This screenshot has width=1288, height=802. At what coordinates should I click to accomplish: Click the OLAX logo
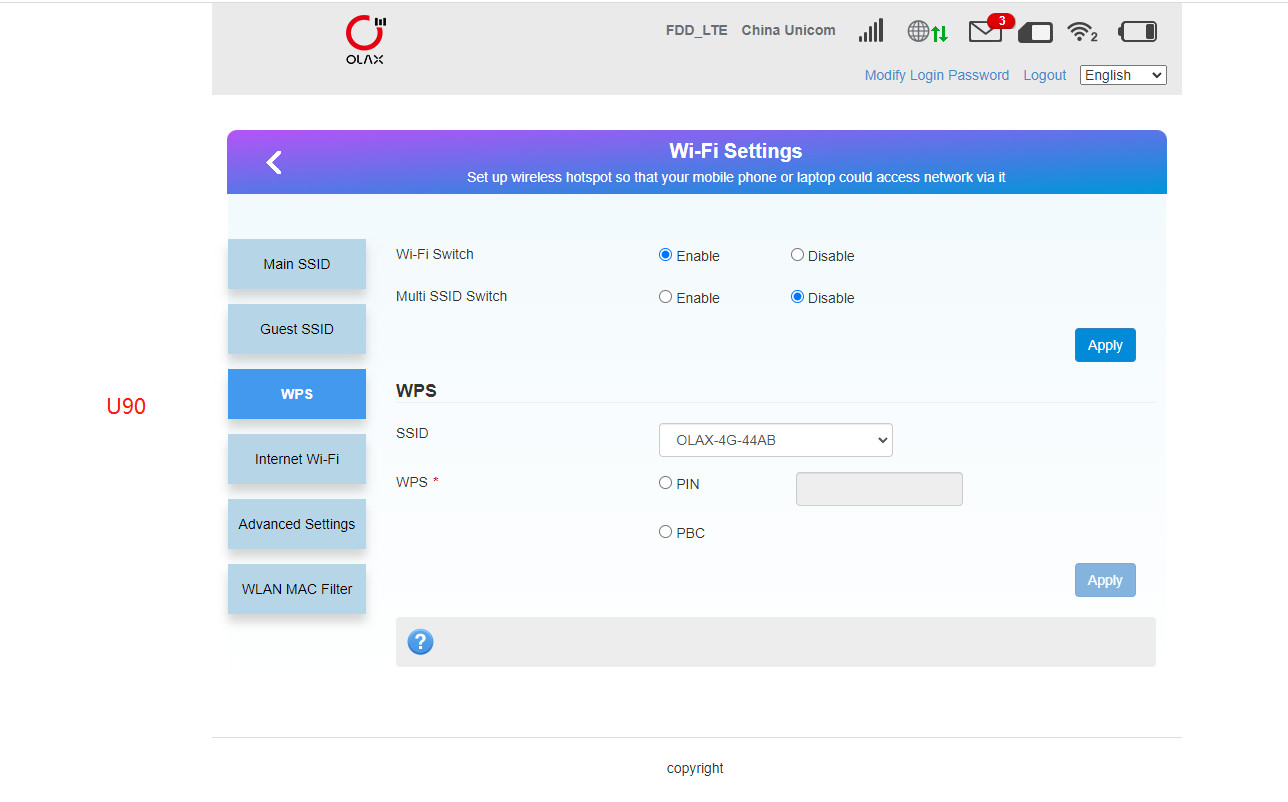tap(365, 40)
